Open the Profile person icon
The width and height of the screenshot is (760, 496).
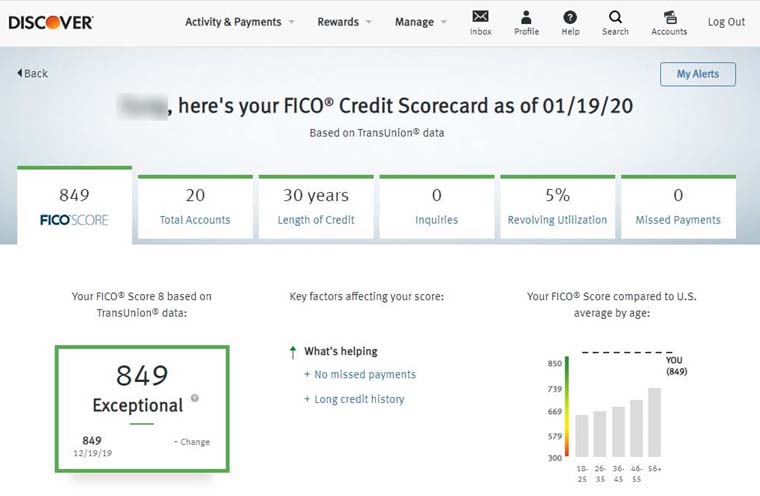pos(526,17)
